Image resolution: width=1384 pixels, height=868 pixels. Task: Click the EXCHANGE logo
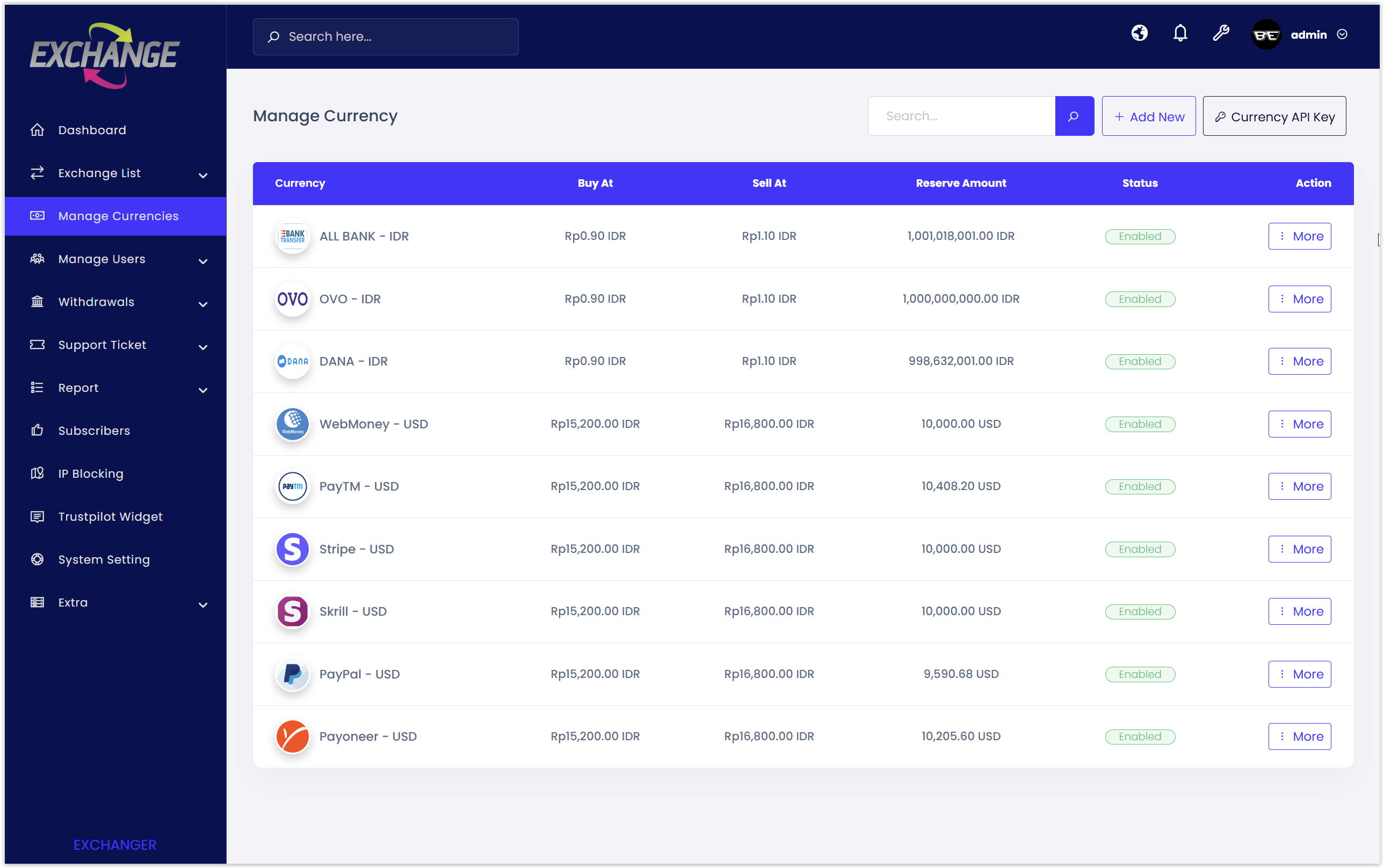[104, 56]
